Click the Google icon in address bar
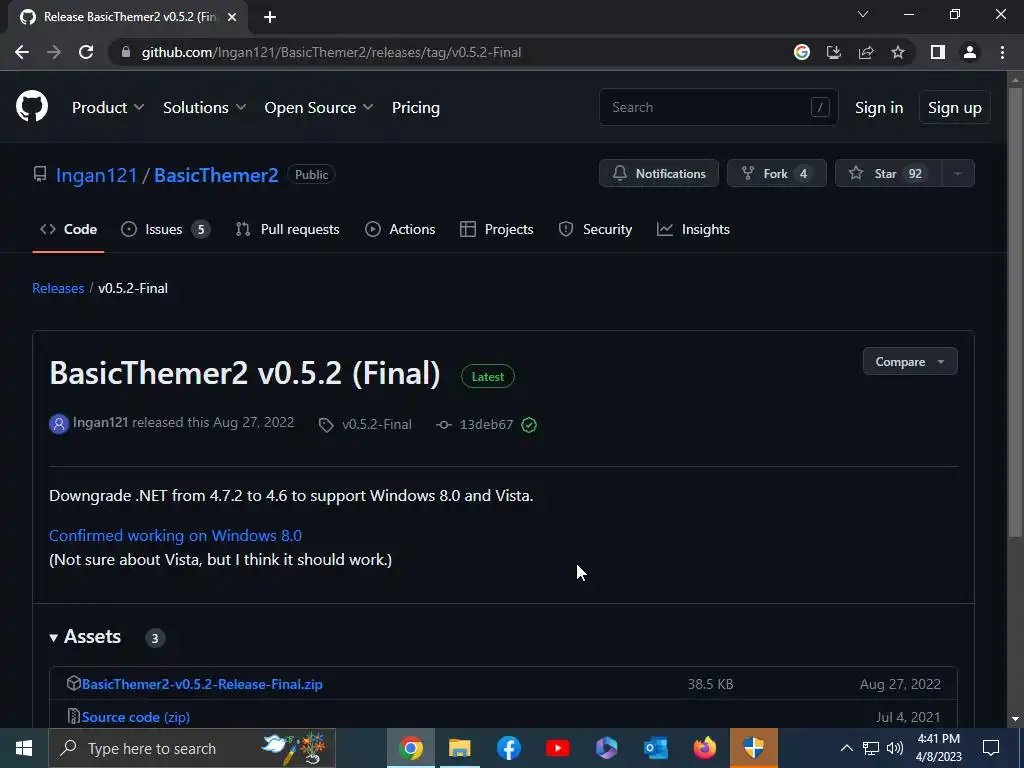Viewport: 1024px width, 768px height. pyautogui.click(x=802, y=52)
